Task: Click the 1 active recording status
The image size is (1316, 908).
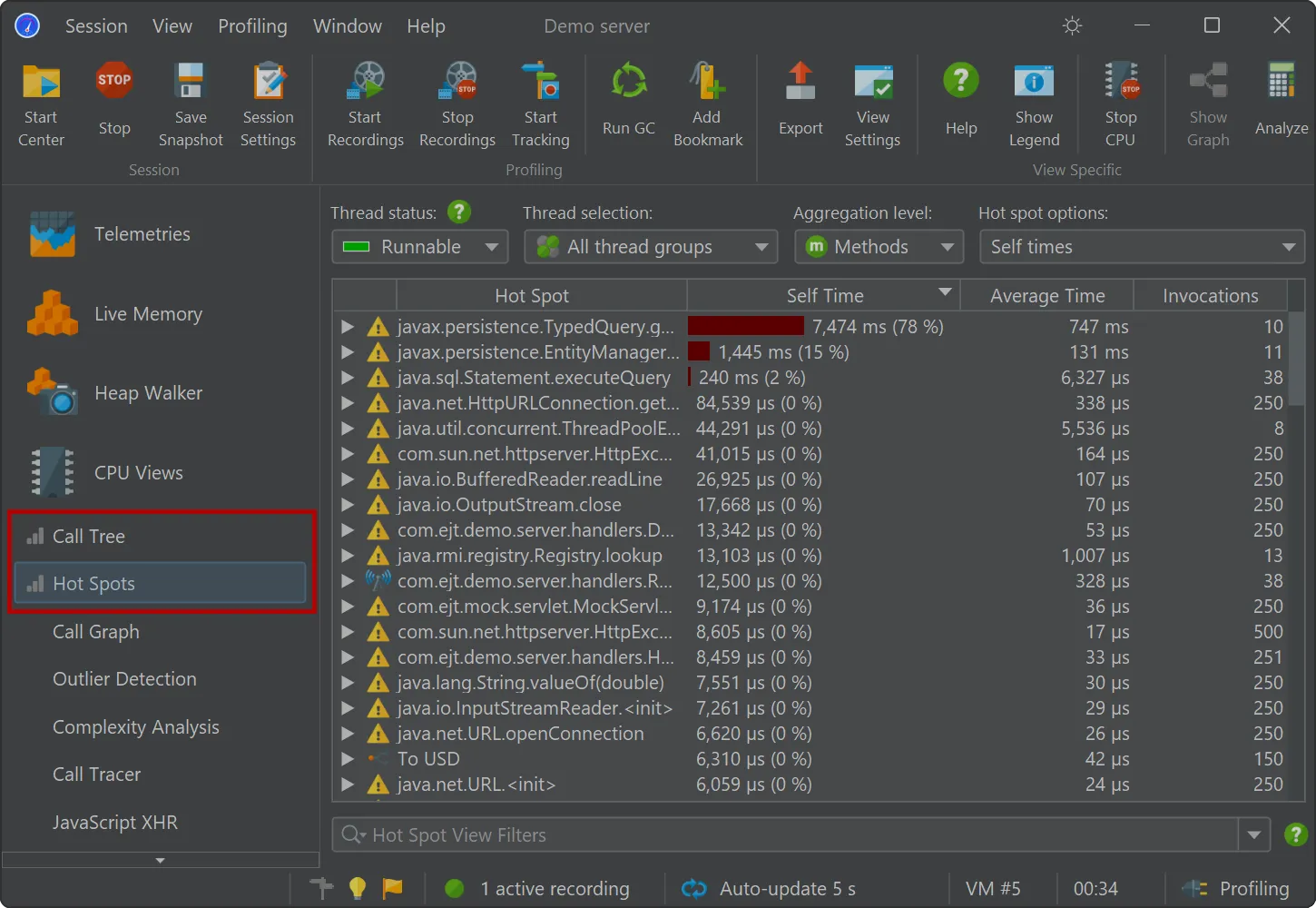Action: pyautogui.click(x=537, y=889)
